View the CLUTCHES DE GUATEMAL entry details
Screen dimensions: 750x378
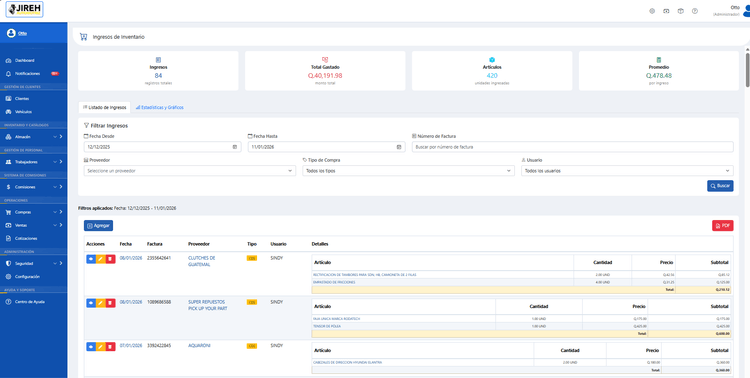pos(91,259)
